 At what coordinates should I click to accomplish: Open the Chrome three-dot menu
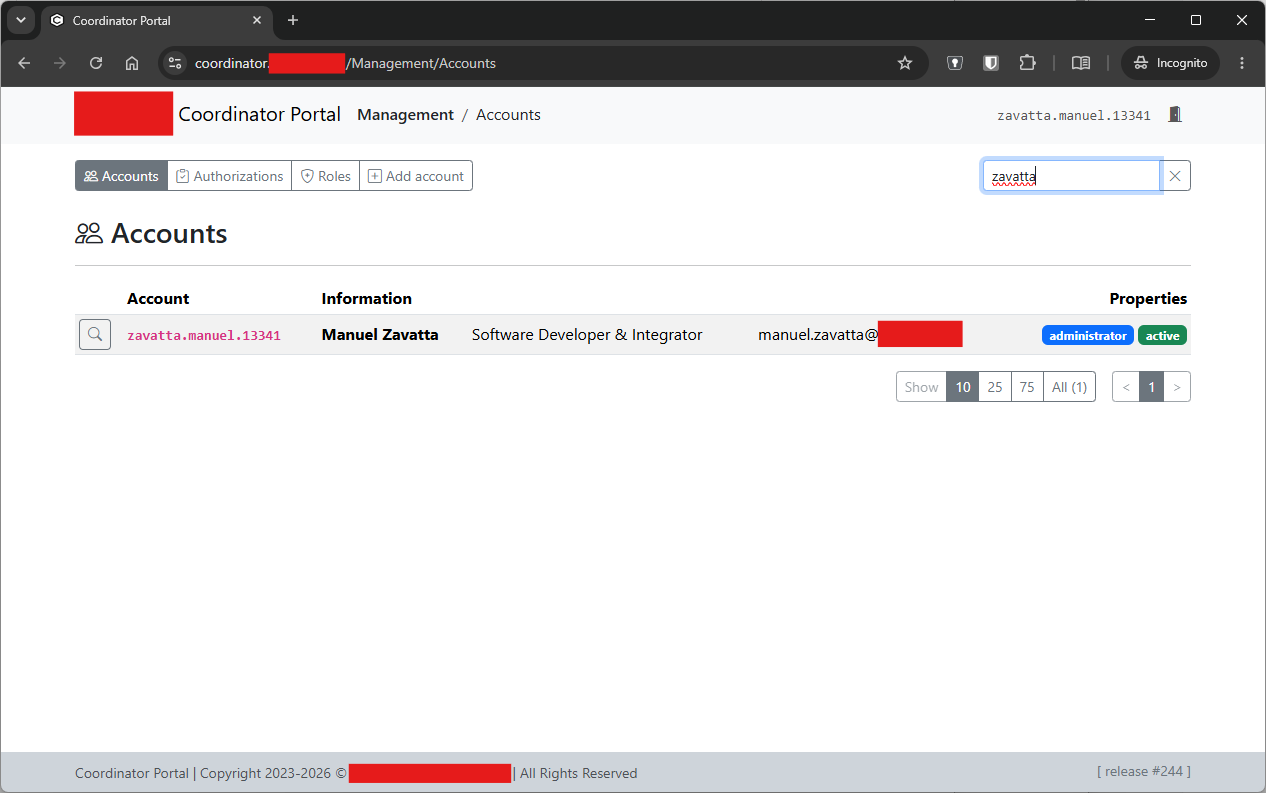1242,63
